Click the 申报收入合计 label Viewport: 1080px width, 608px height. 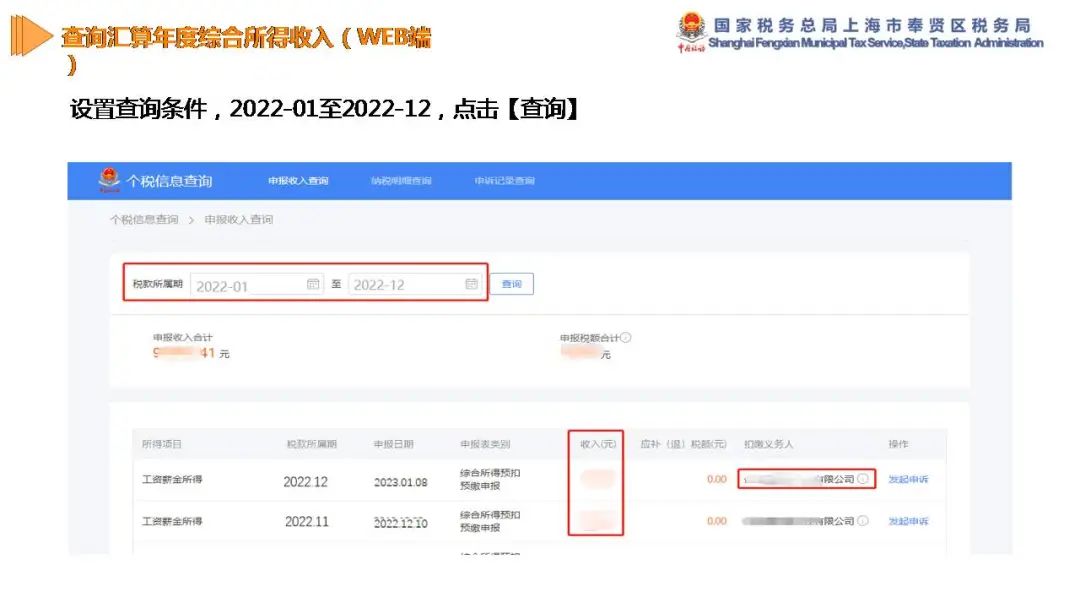183,337
